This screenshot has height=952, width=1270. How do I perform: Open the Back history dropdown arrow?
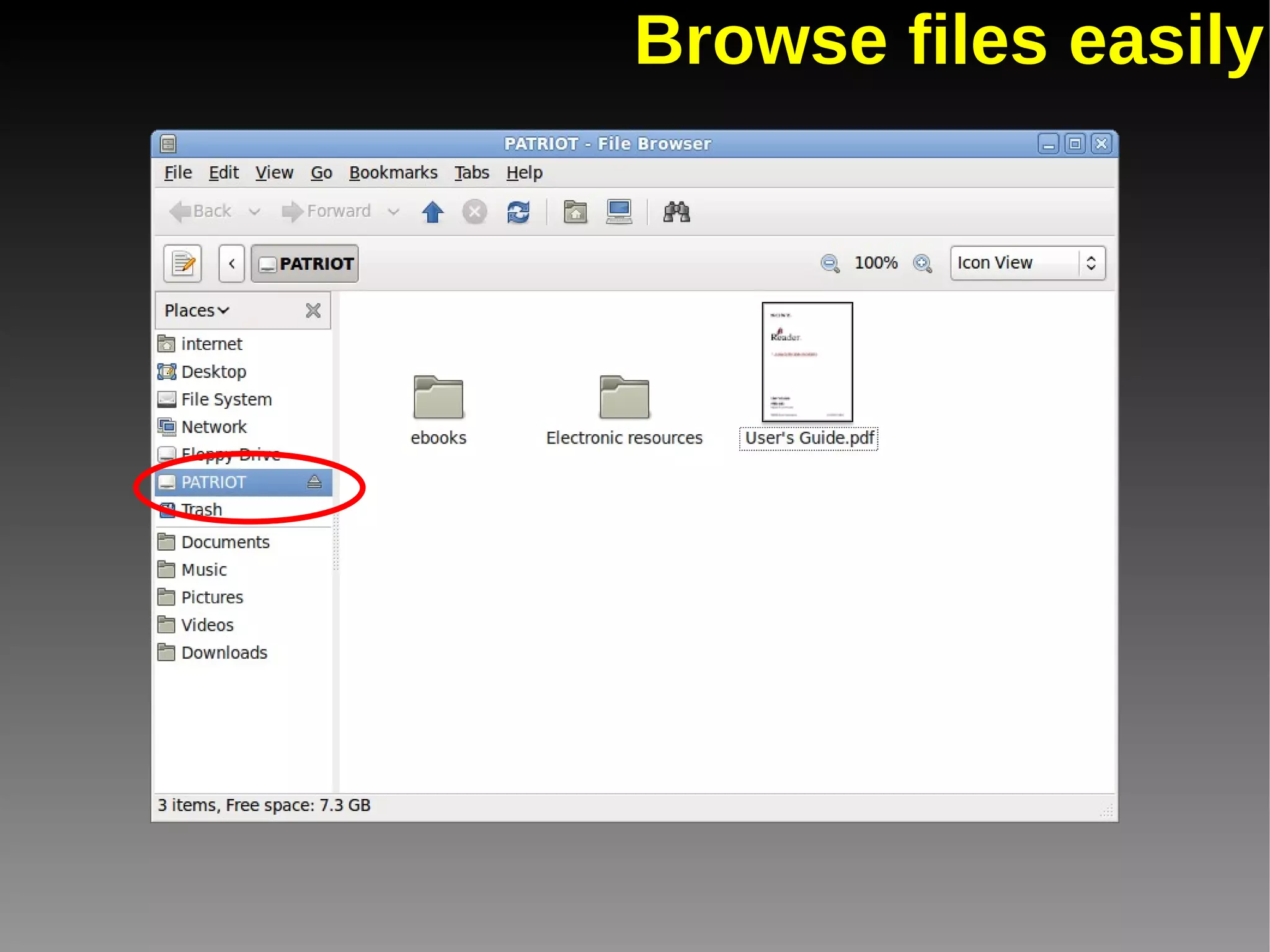(254, 212)
